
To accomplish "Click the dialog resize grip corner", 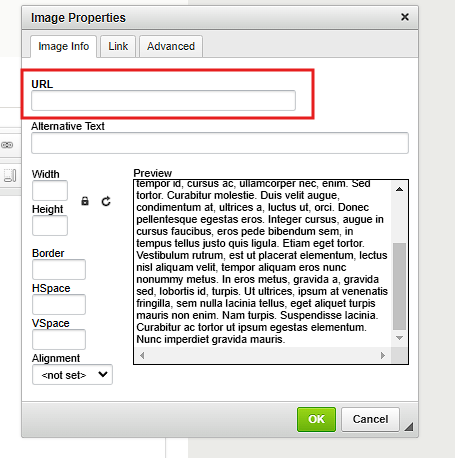I will click(x=409, y=427).
